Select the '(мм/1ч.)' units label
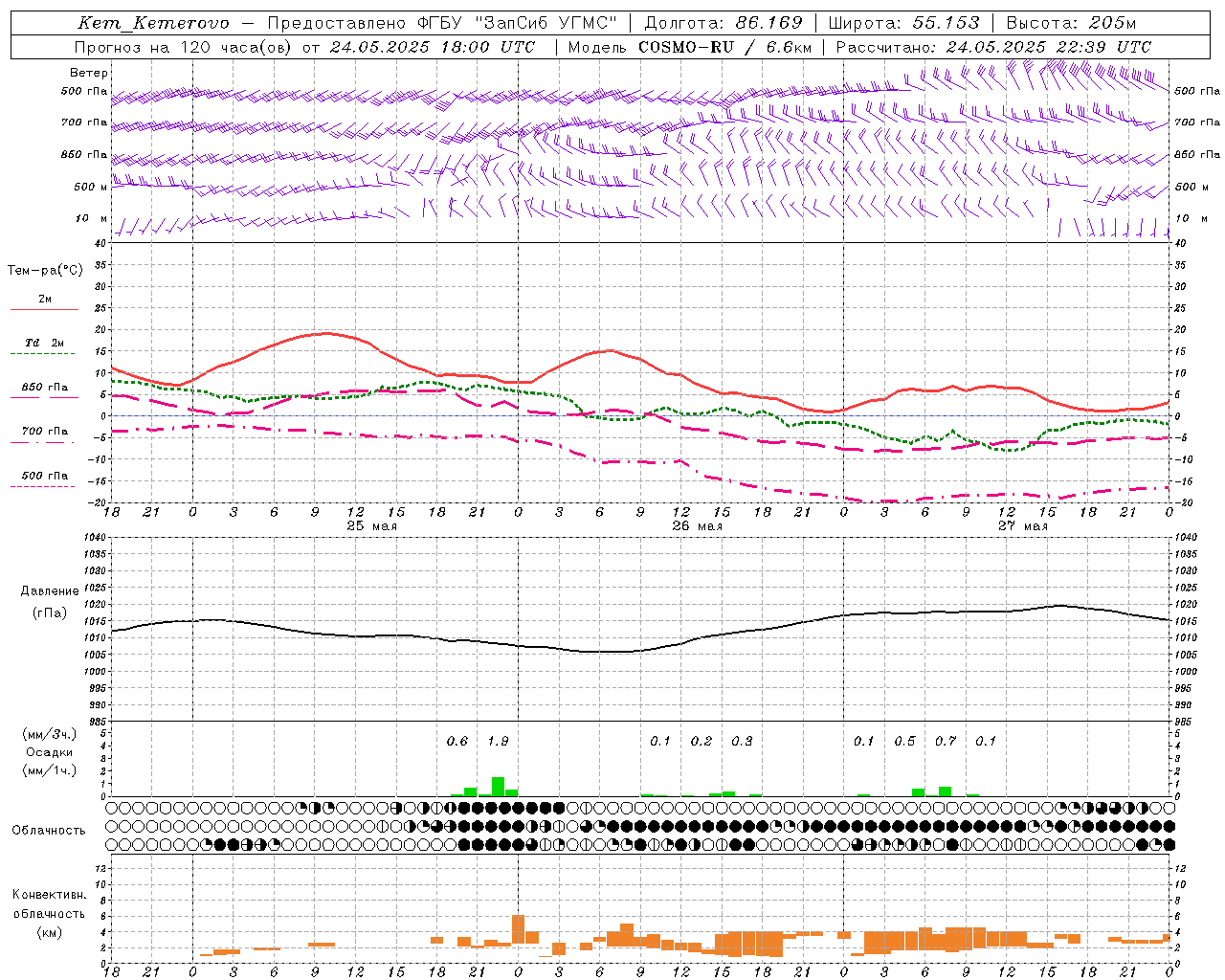 49,770
